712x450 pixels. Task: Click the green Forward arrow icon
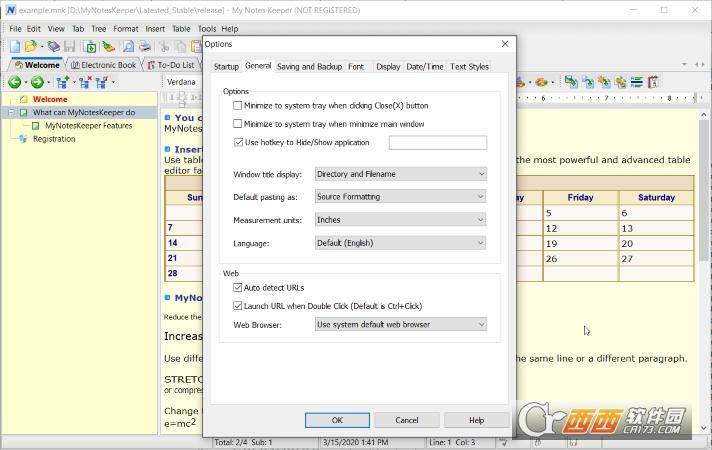(x=37, y=82)
